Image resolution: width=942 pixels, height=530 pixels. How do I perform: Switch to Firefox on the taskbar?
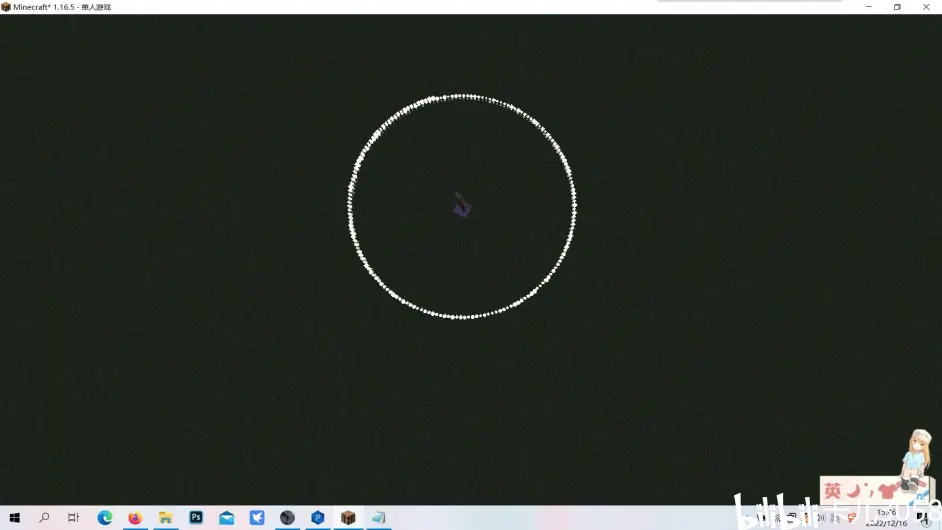click(x=135, y=517)
